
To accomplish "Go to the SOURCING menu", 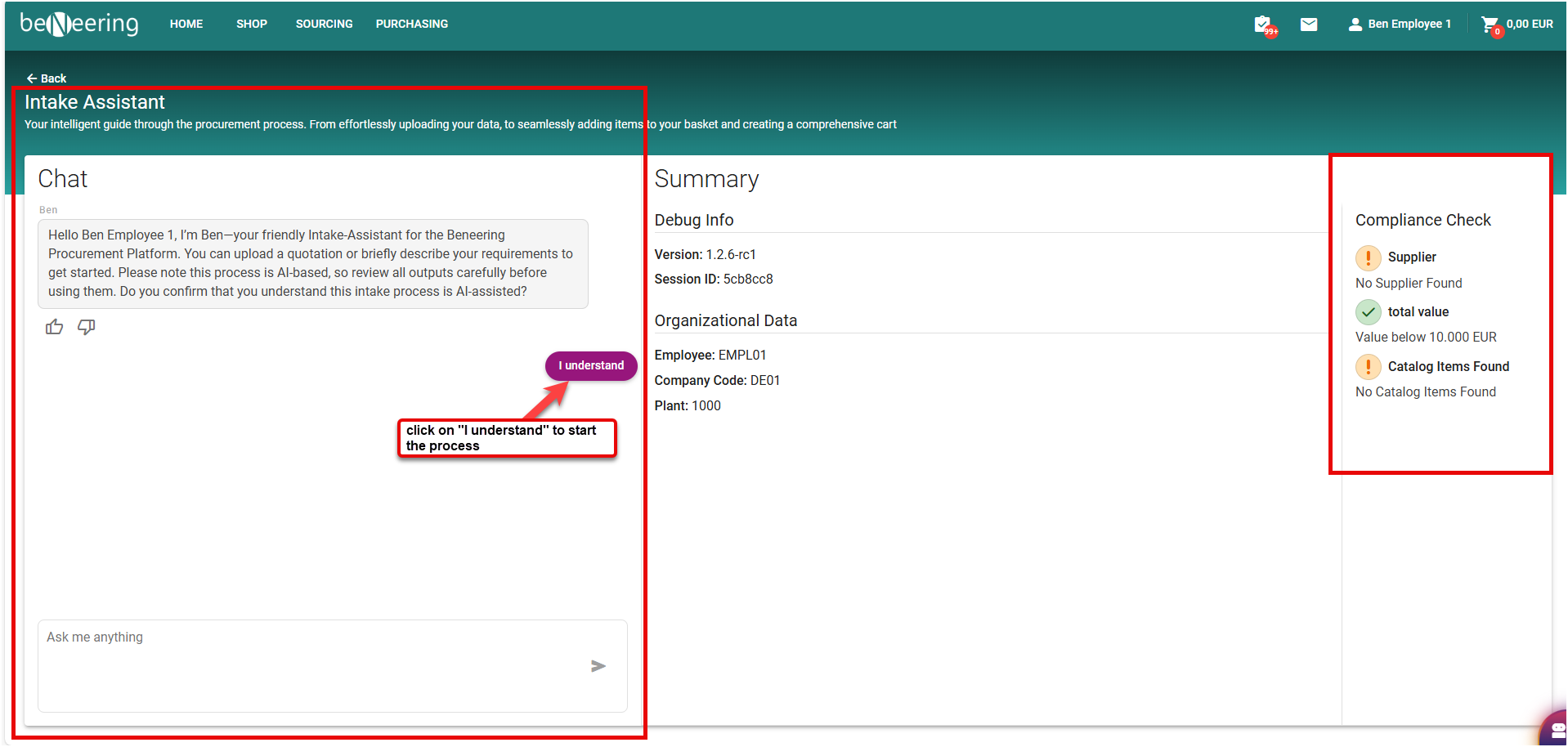I will (x=324, y=24).
